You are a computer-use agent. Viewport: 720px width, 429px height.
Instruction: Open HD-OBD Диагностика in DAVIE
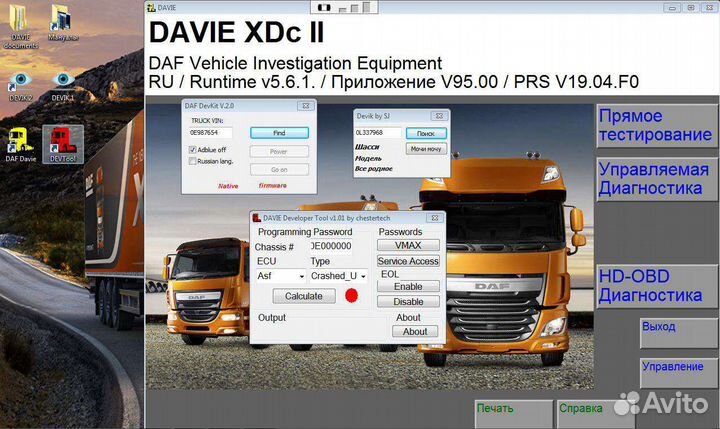[657, 286]
